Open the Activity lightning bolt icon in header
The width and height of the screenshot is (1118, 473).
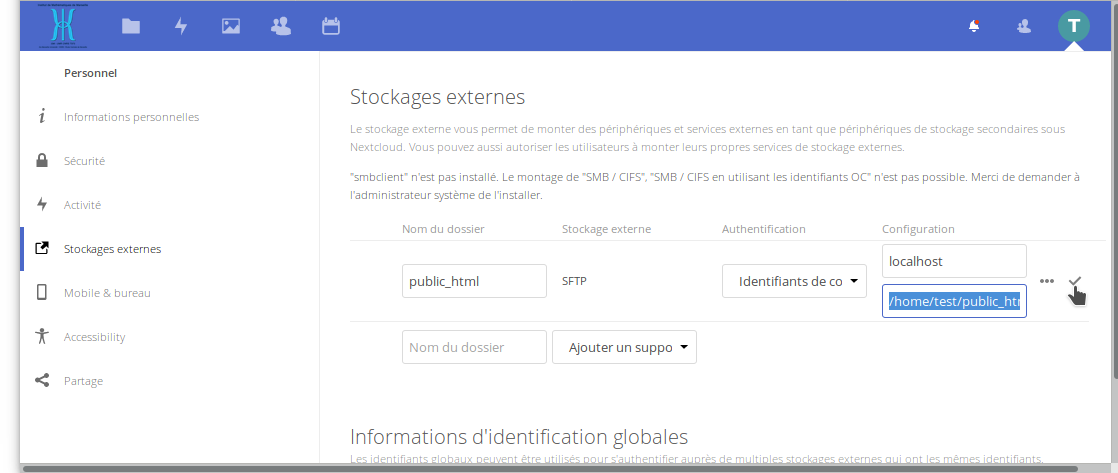tap(181, 27)
